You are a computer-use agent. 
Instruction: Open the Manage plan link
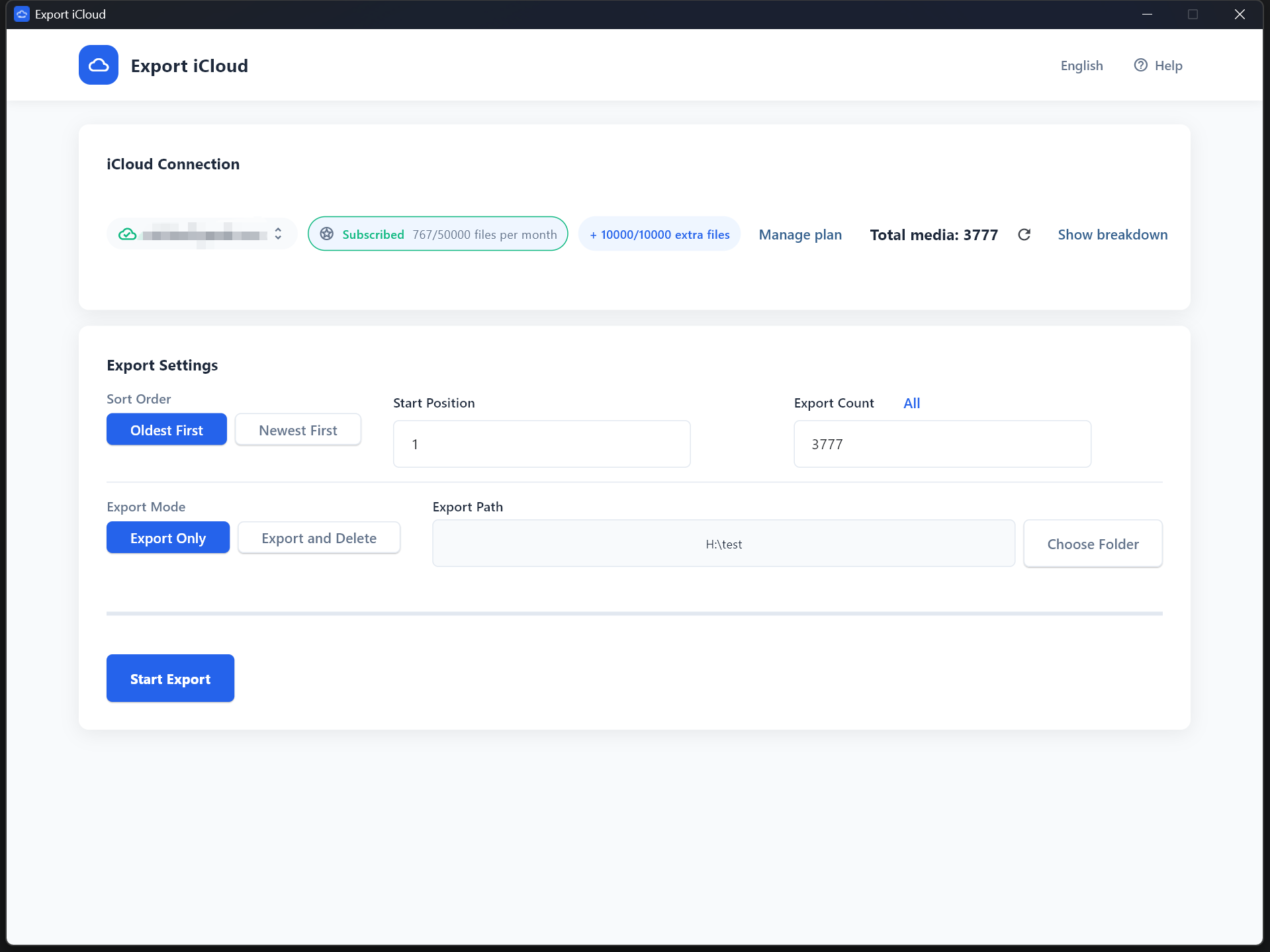click(x=800, y=235)
